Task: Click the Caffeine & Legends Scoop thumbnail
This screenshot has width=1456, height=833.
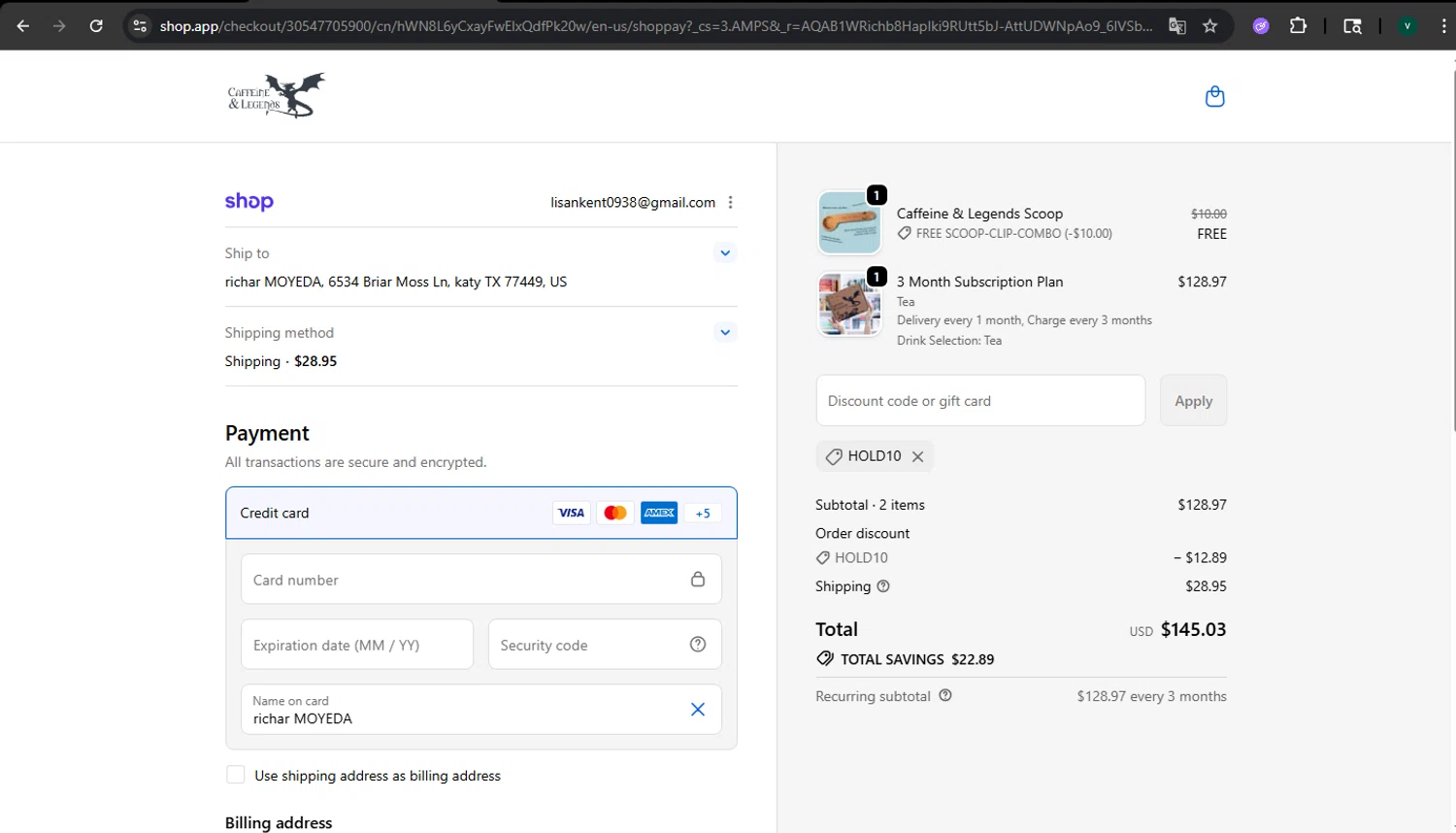Action: click(x=849, y=222)
